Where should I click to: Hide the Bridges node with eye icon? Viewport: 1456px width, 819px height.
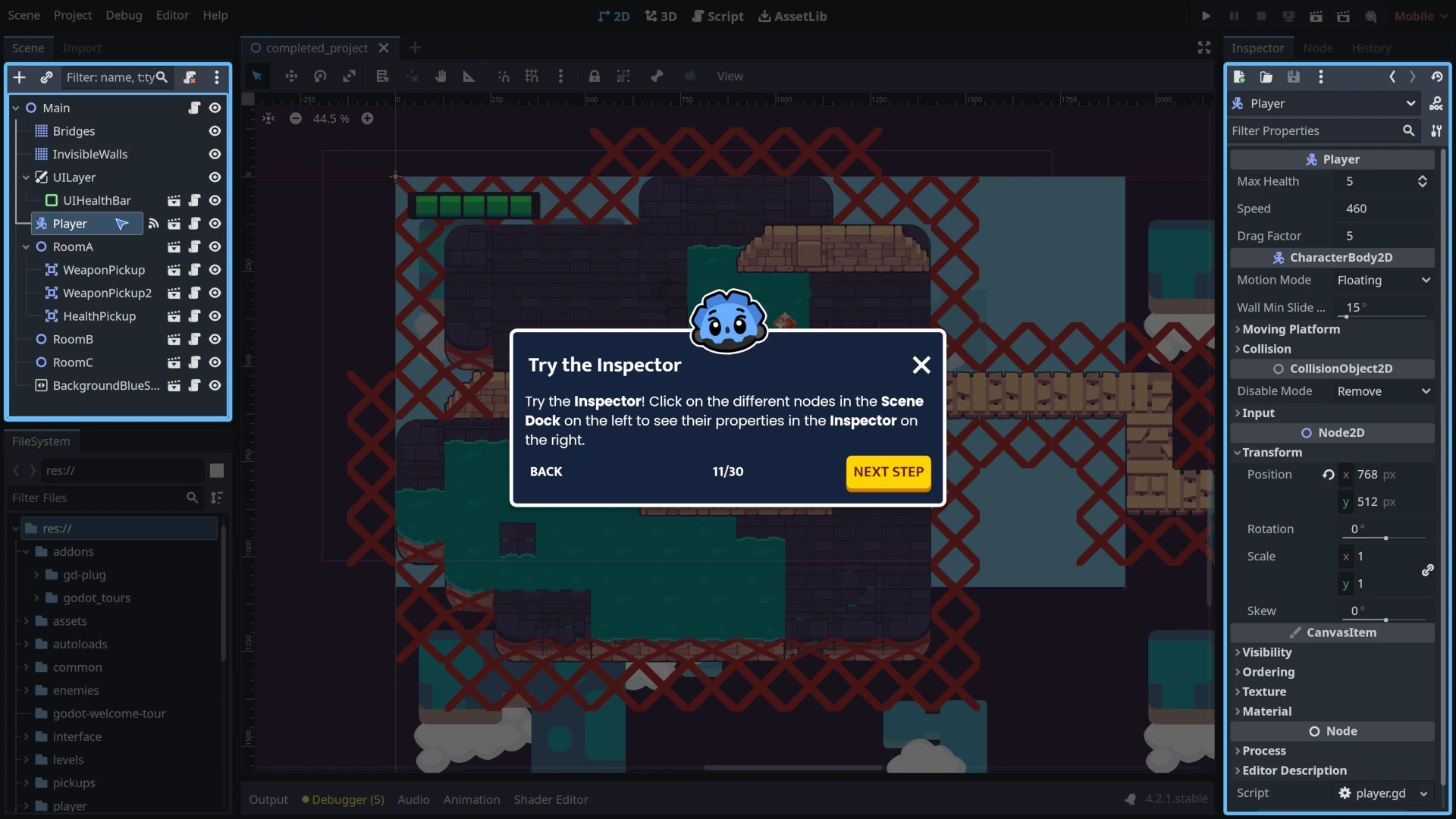tap(215, 131)
